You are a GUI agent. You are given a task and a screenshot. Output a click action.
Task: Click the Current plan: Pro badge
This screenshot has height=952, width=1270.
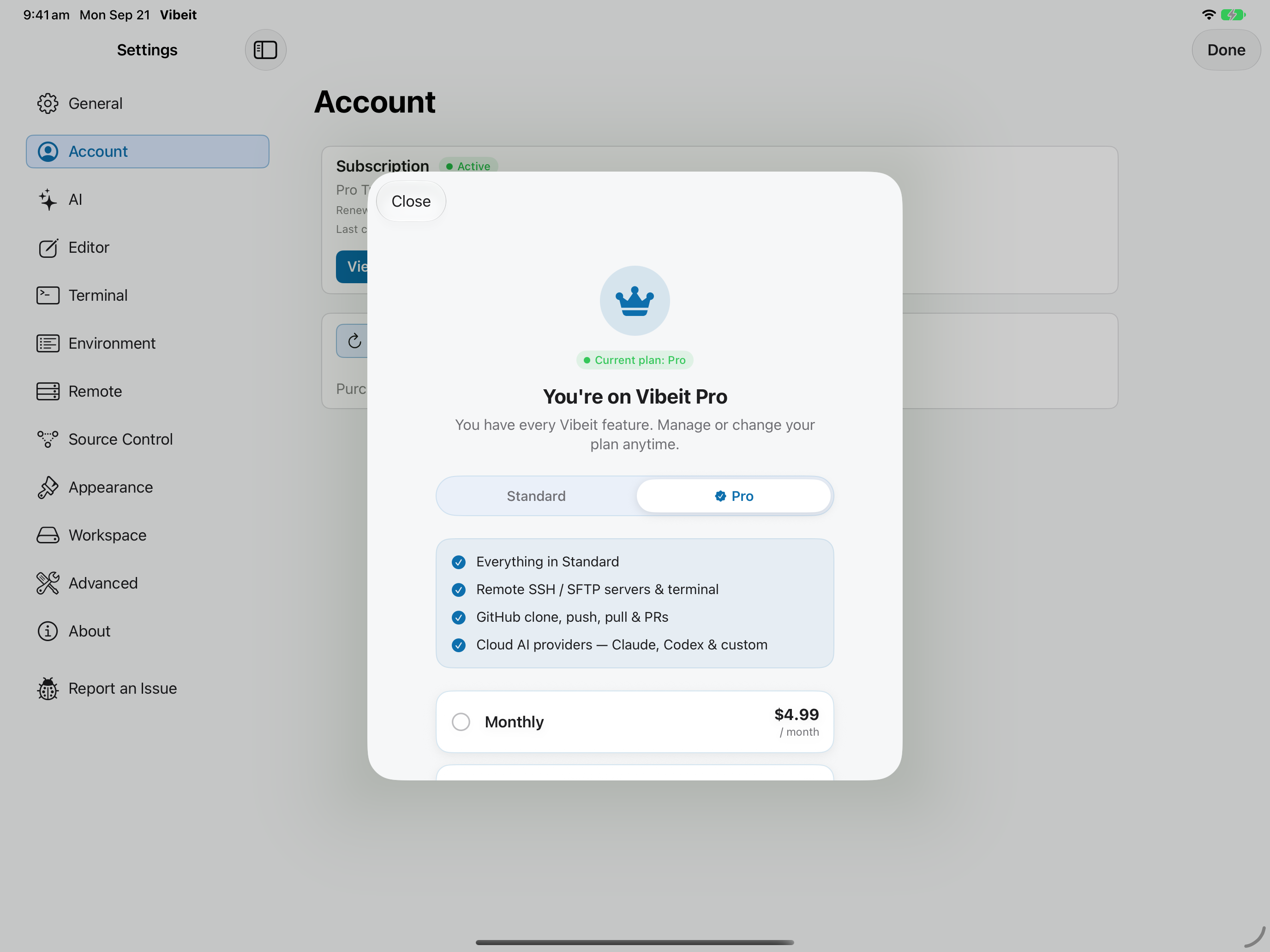(x=635, y=360)
